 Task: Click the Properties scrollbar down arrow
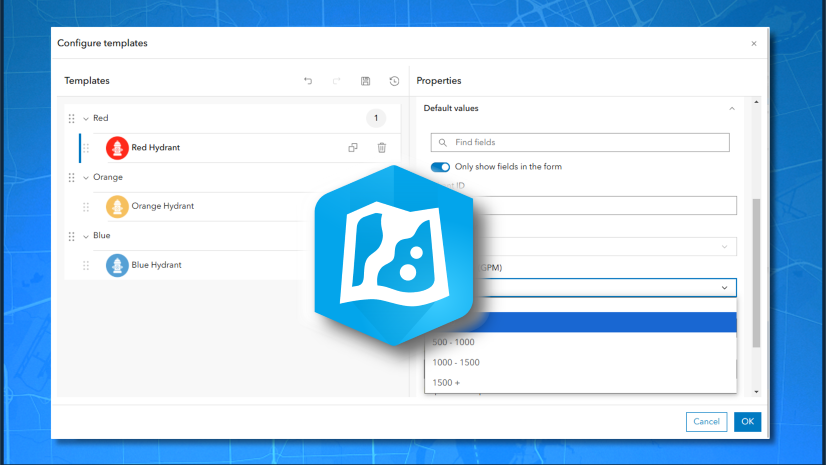tap(756, 392)
